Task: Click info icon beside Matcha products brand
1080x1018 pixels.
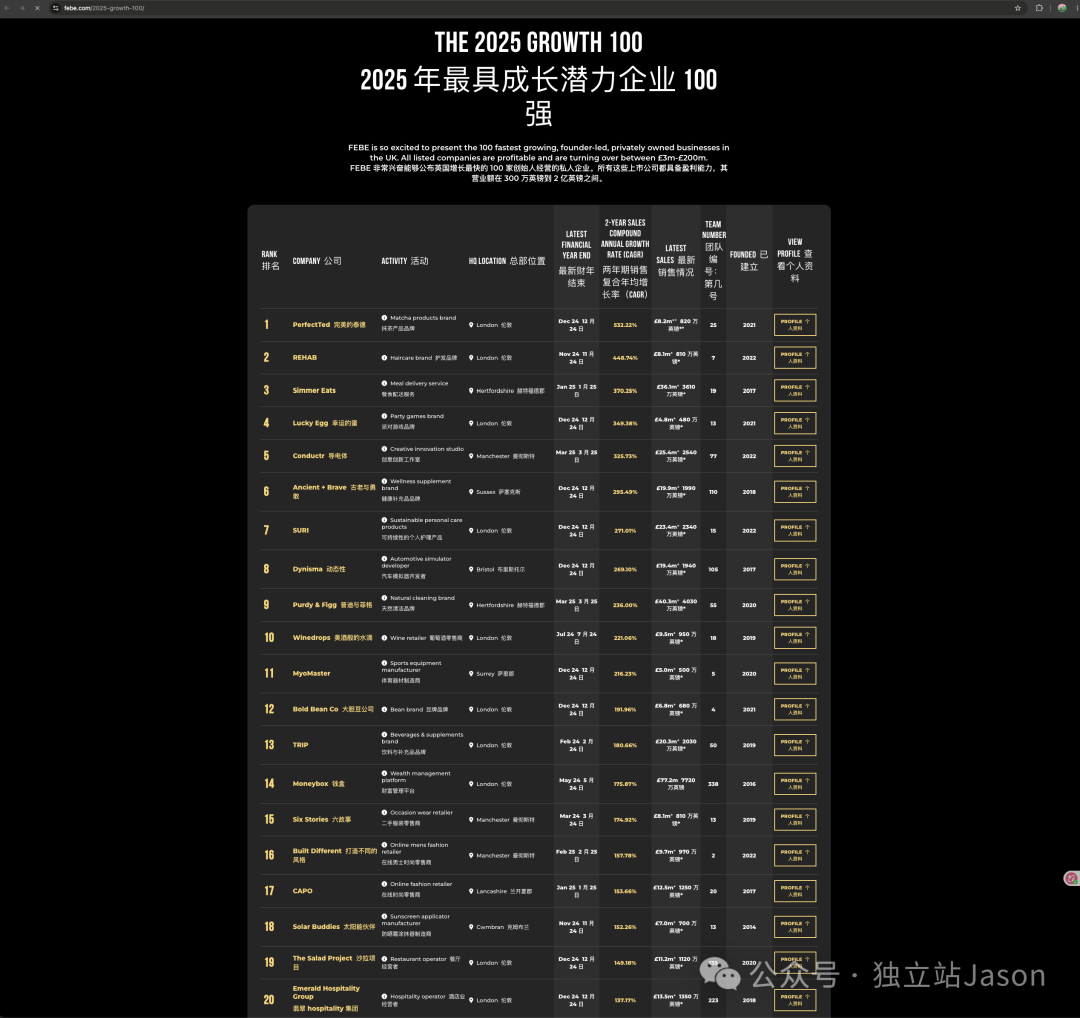Action: (x=384, y=318)
